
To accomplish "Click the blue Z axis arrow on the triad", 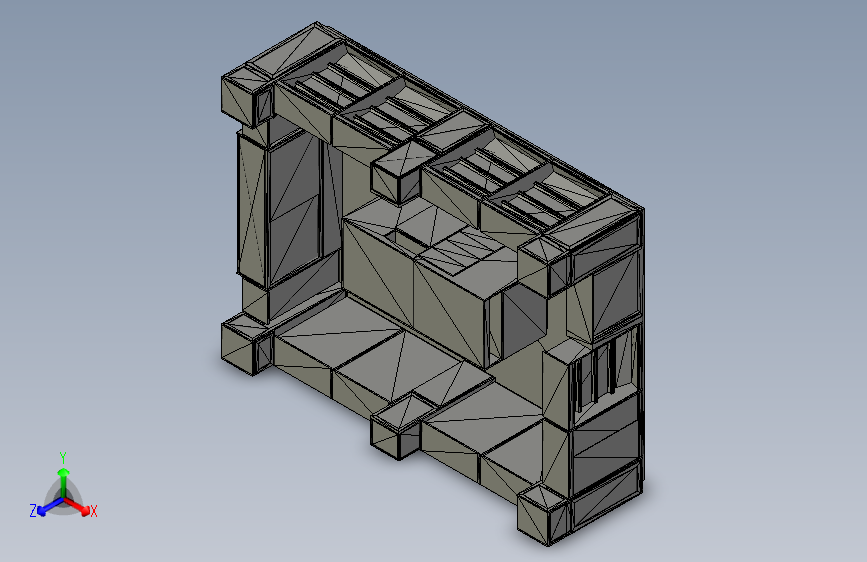I will click(x=50, y=506).
